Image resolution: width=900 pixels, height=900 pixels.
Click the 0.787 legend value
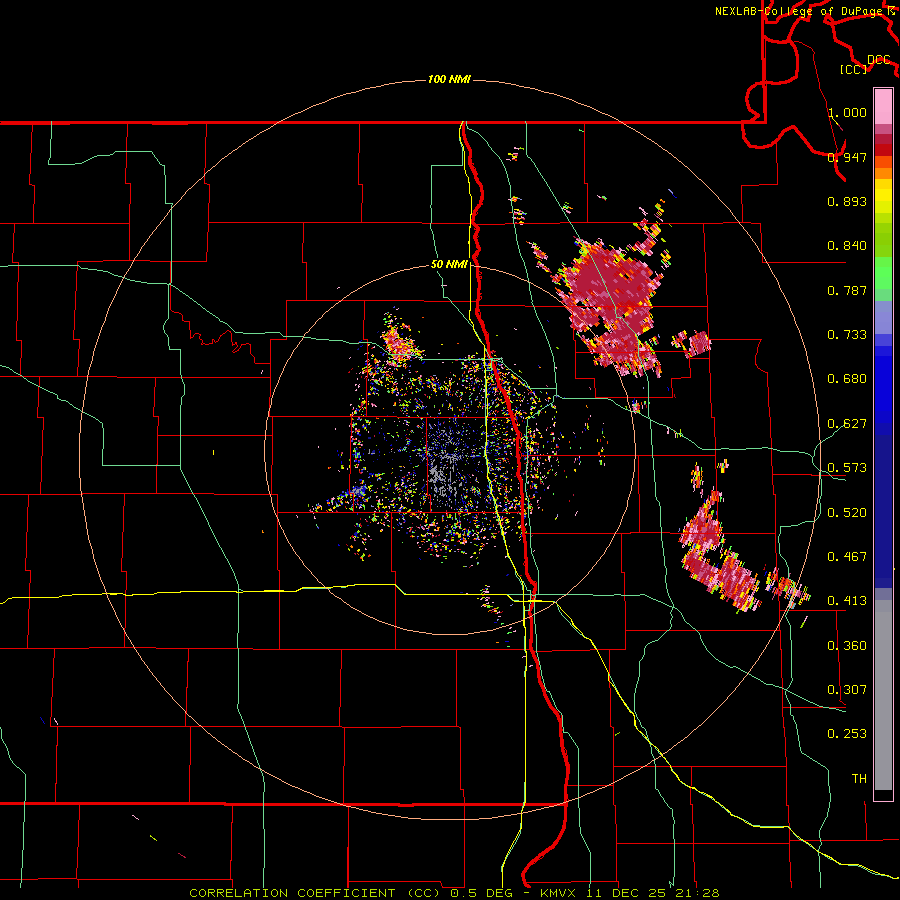point(847,290)
